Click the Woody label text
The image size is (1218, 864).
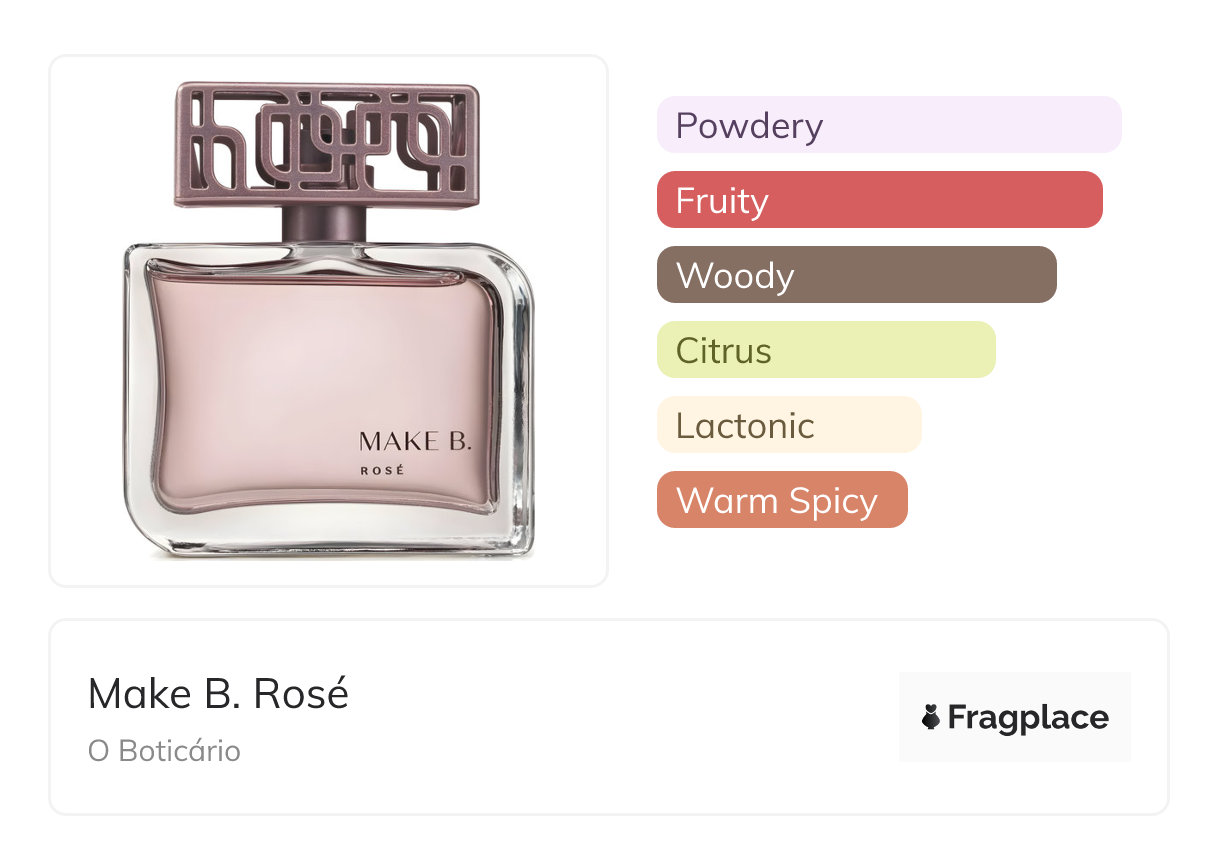click(x=734, y=275)
